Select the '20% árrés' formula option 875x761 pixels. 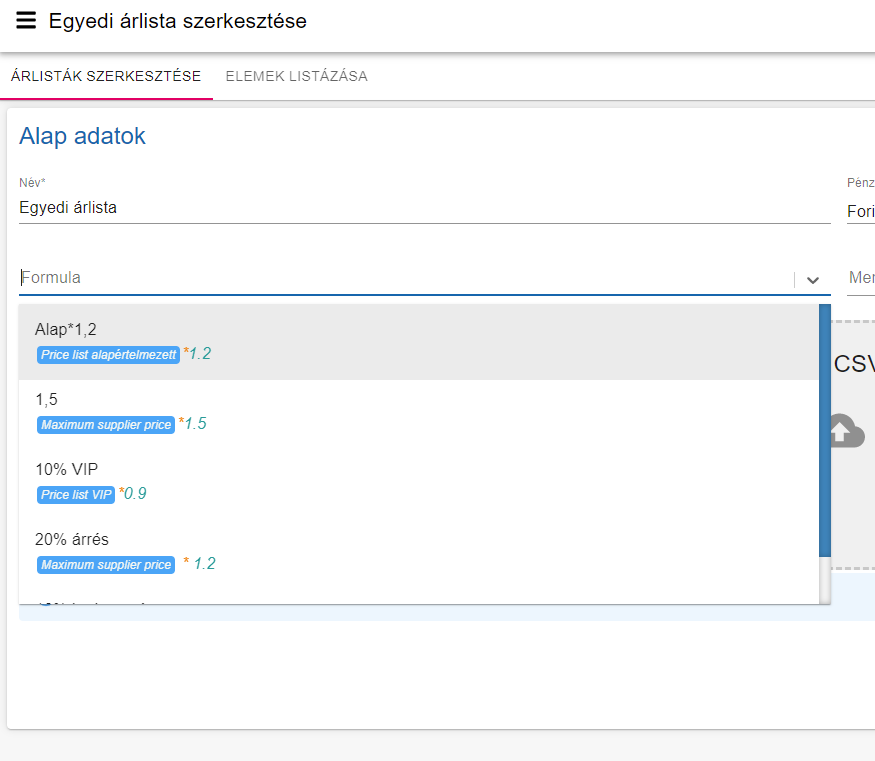click(x=71, y=539)
